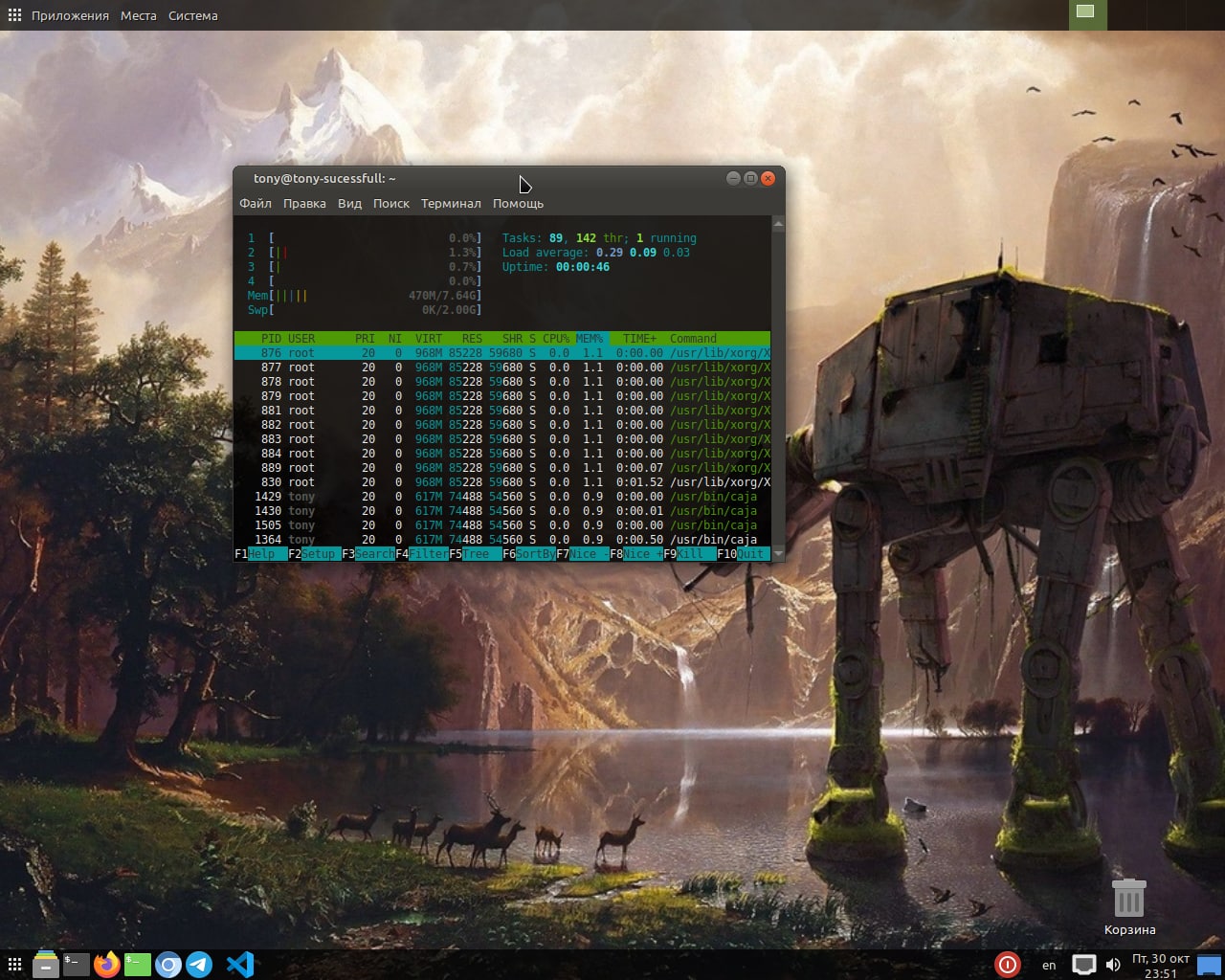Click the terminal scrollbar up arrow
The width and height of the screenshot is (1225, 980).
point(778,224)
